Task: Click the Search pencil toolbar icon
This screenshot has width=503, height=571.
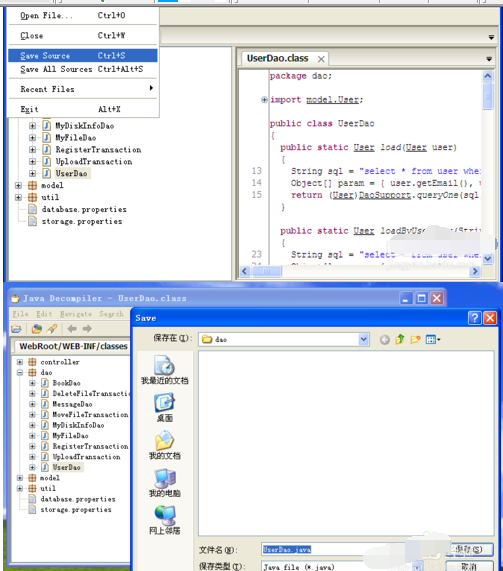Action: pos(52,329)
